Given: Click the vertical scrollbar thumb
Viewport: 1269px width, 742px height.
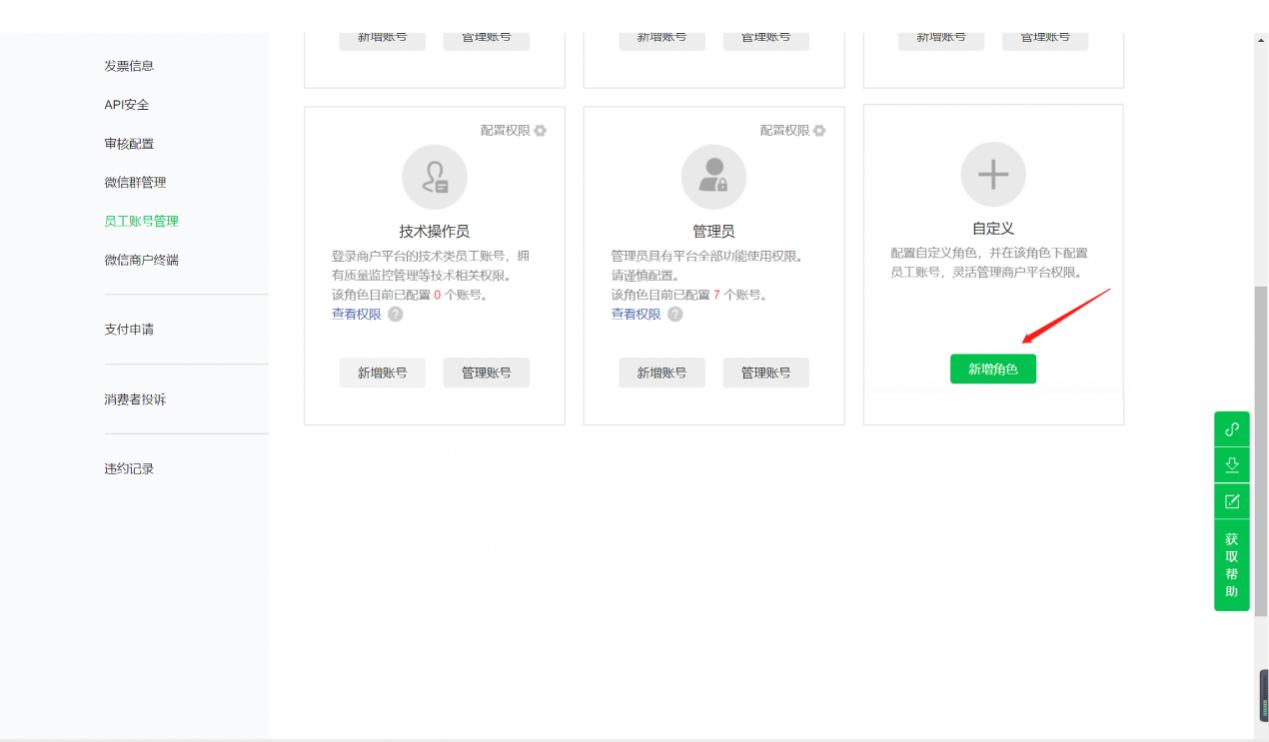Looking at the screenshot, I should [x=1261, y=452].
